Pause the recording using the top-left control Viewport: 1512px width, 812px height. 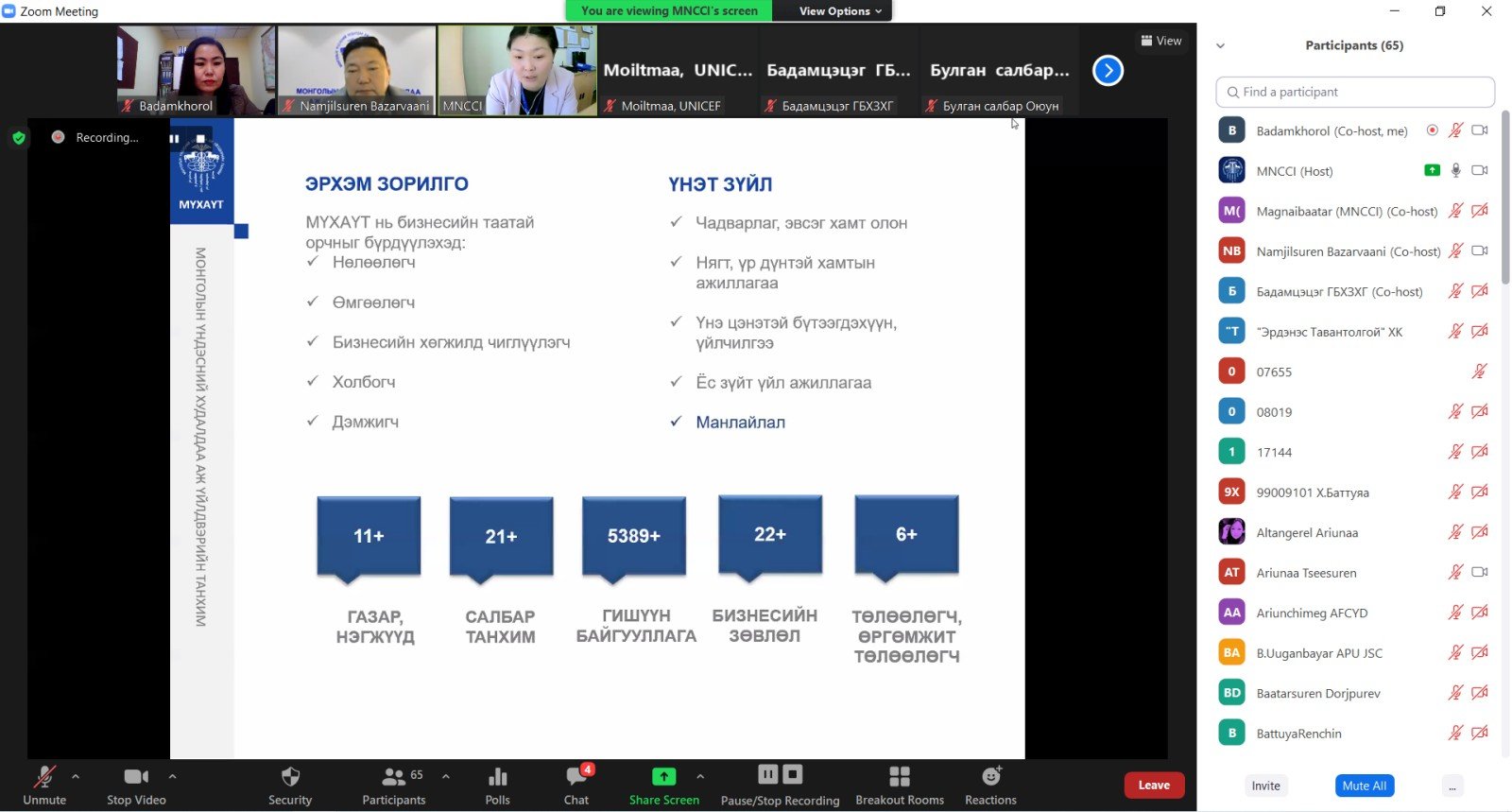click(x=175, y=139)
